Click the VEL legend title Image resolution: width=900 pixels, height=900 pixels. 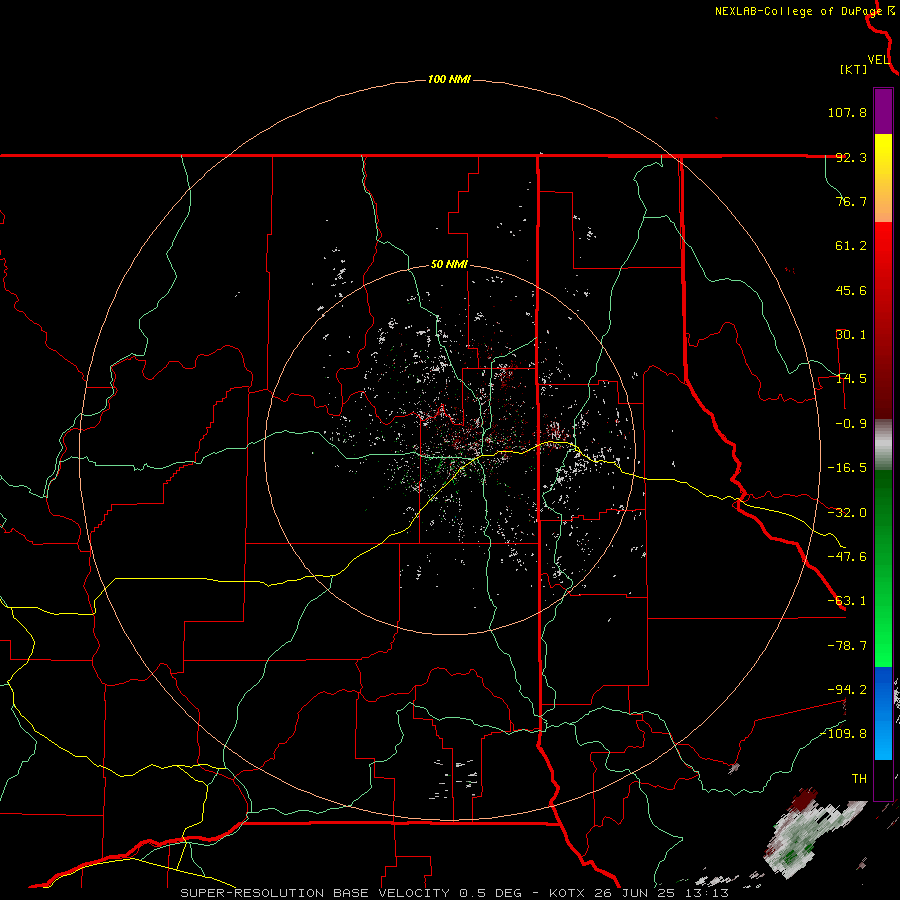click(x=878, y=59)
